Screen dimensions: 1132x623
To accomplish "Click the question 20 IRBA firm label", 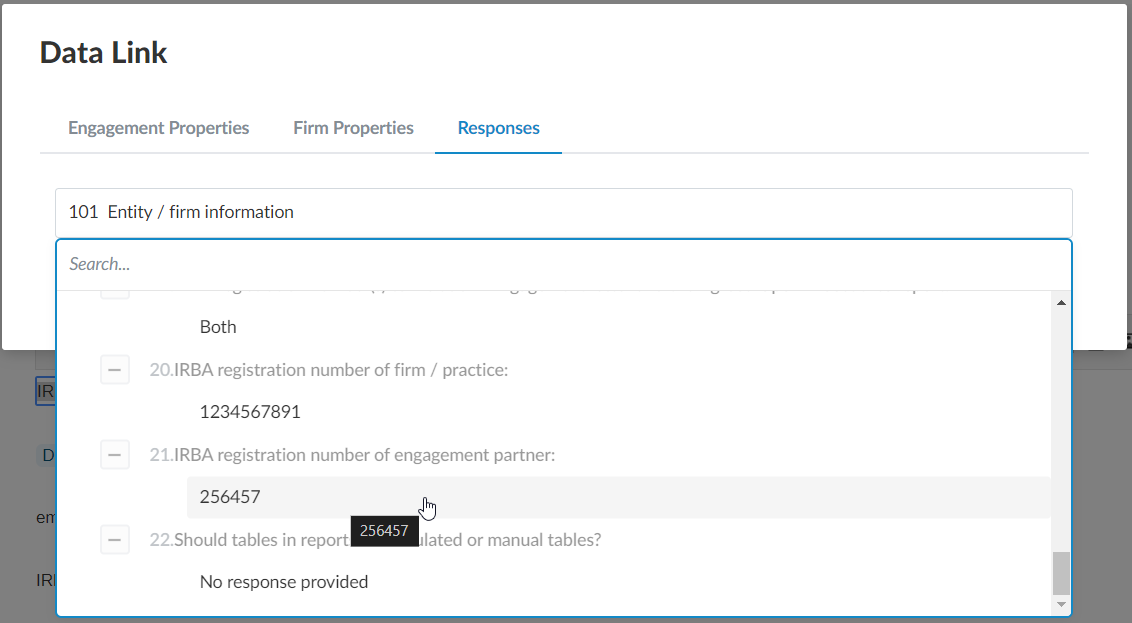I will 340,370.
